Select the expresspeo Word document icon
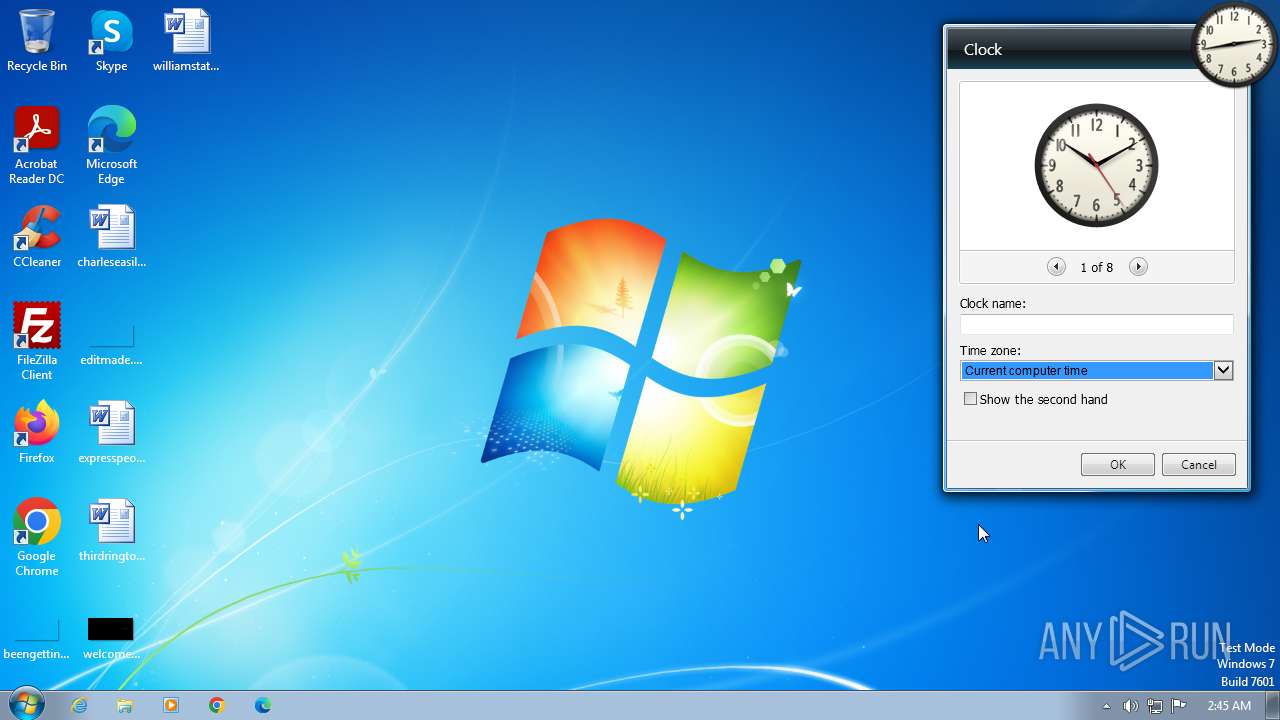 [111, 433]
